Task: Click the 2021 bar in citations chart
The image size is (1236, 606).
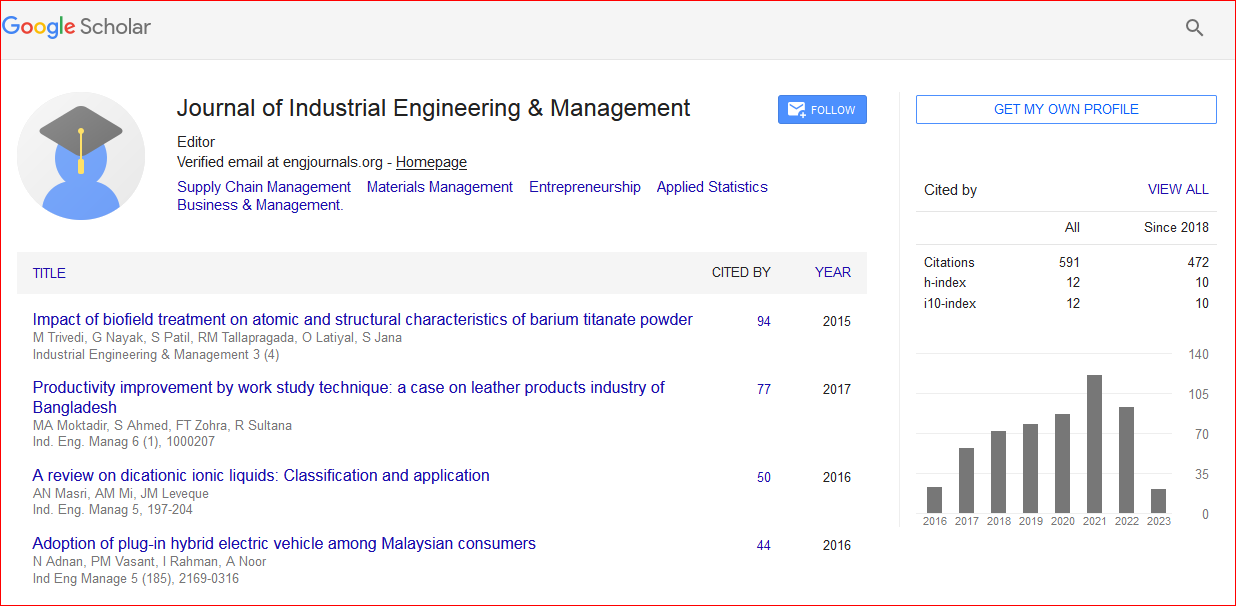Action: [1094, 444]
